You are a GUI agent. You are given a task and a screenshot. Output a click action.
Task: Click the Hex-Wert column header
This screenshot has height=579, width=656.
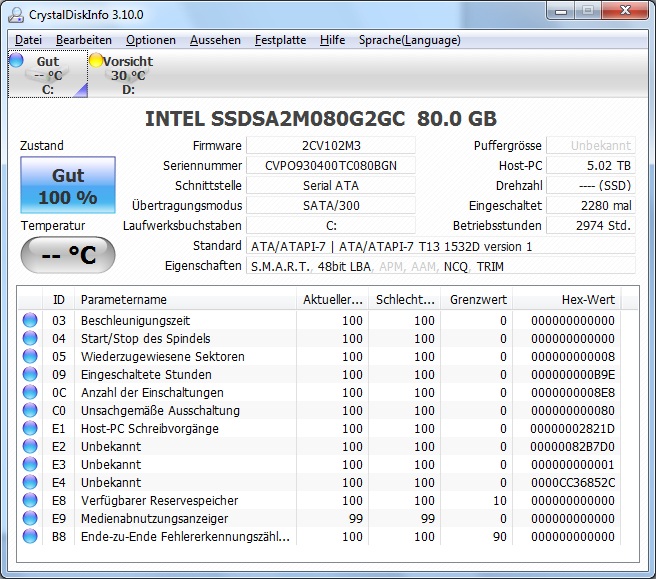pos(567,300)
